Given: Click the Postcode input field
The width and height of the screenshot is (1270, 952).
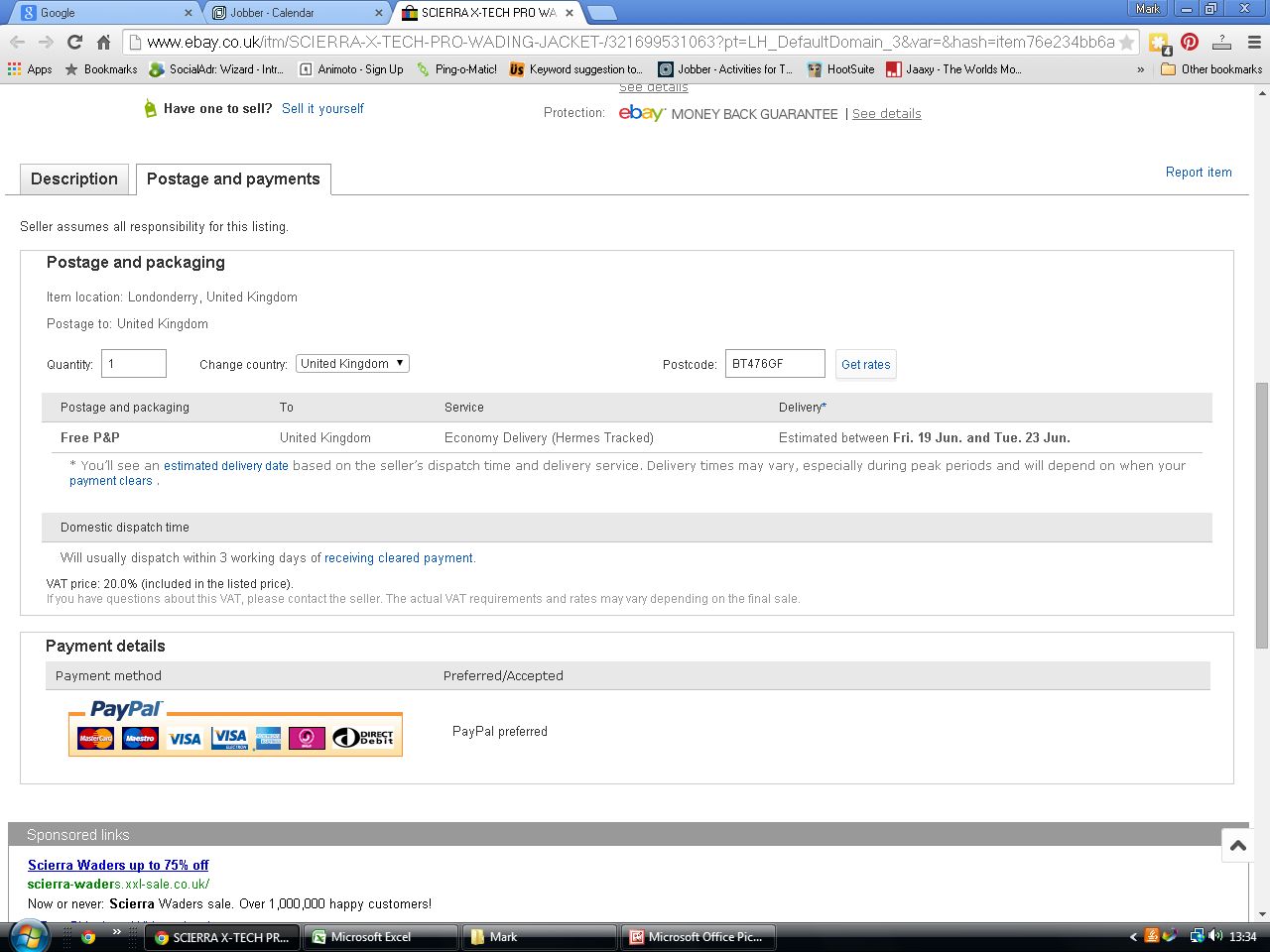Looking at the screenshot, I should (775, 364).
